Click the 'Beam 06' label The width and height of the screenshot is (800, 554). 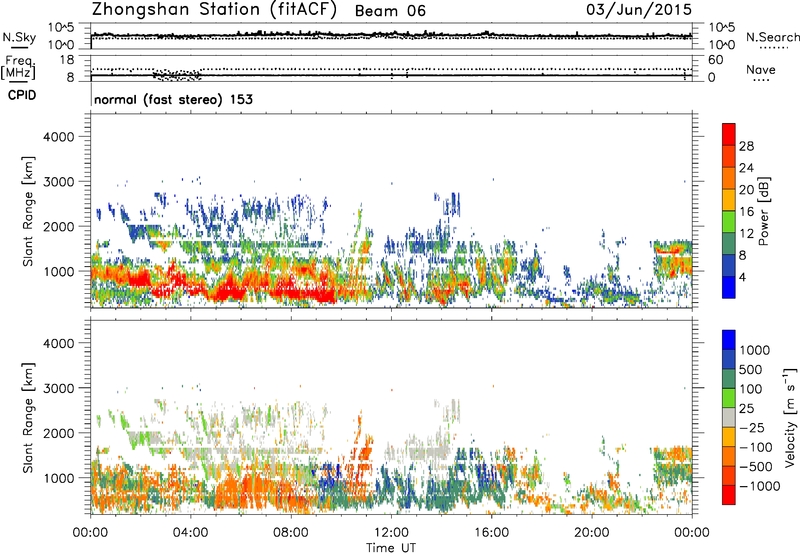(x=390, y=11)
